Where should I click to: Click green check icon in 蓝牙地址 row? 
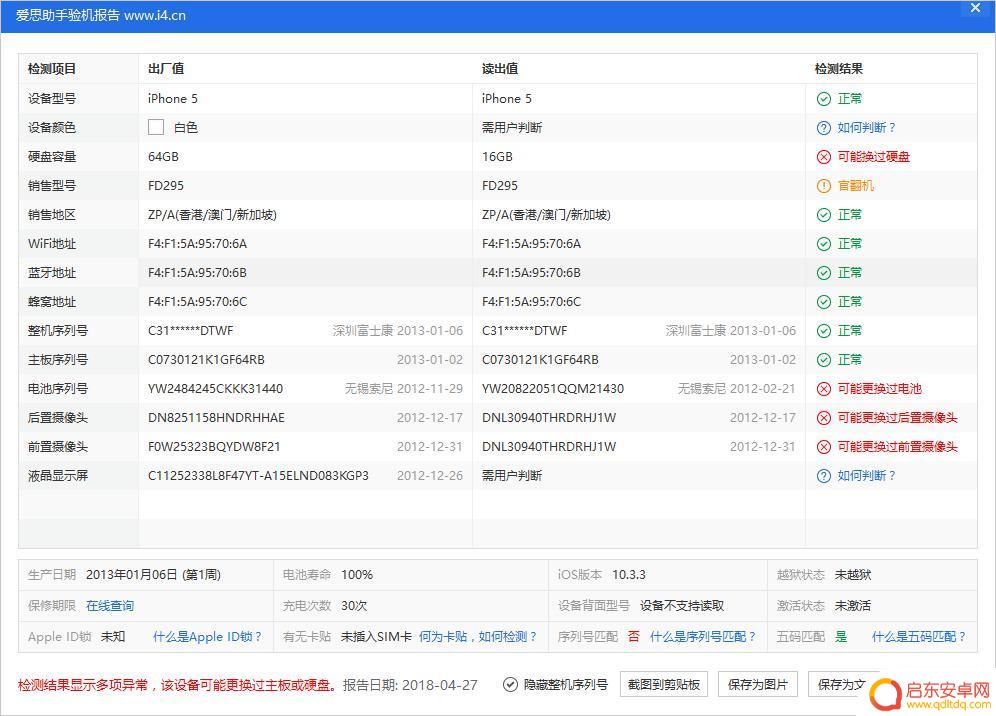[x=823, y=273]
